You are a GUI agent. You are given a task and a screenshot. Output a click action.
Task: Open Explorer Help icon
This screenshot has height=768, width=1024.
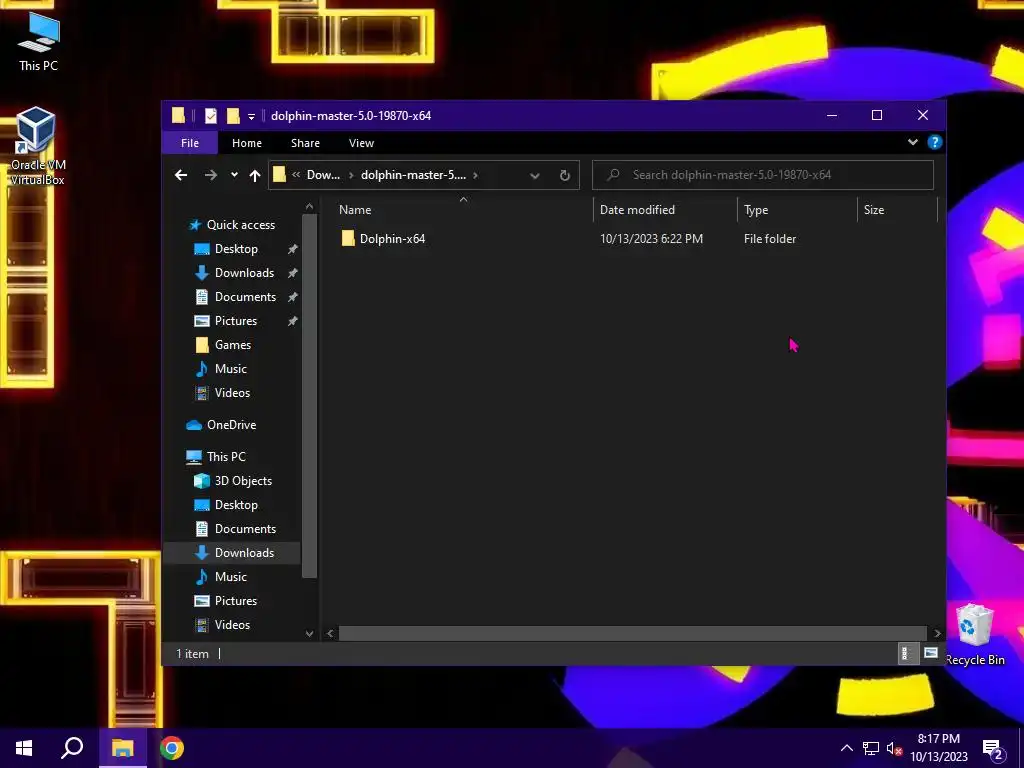(x=935, y=142)
